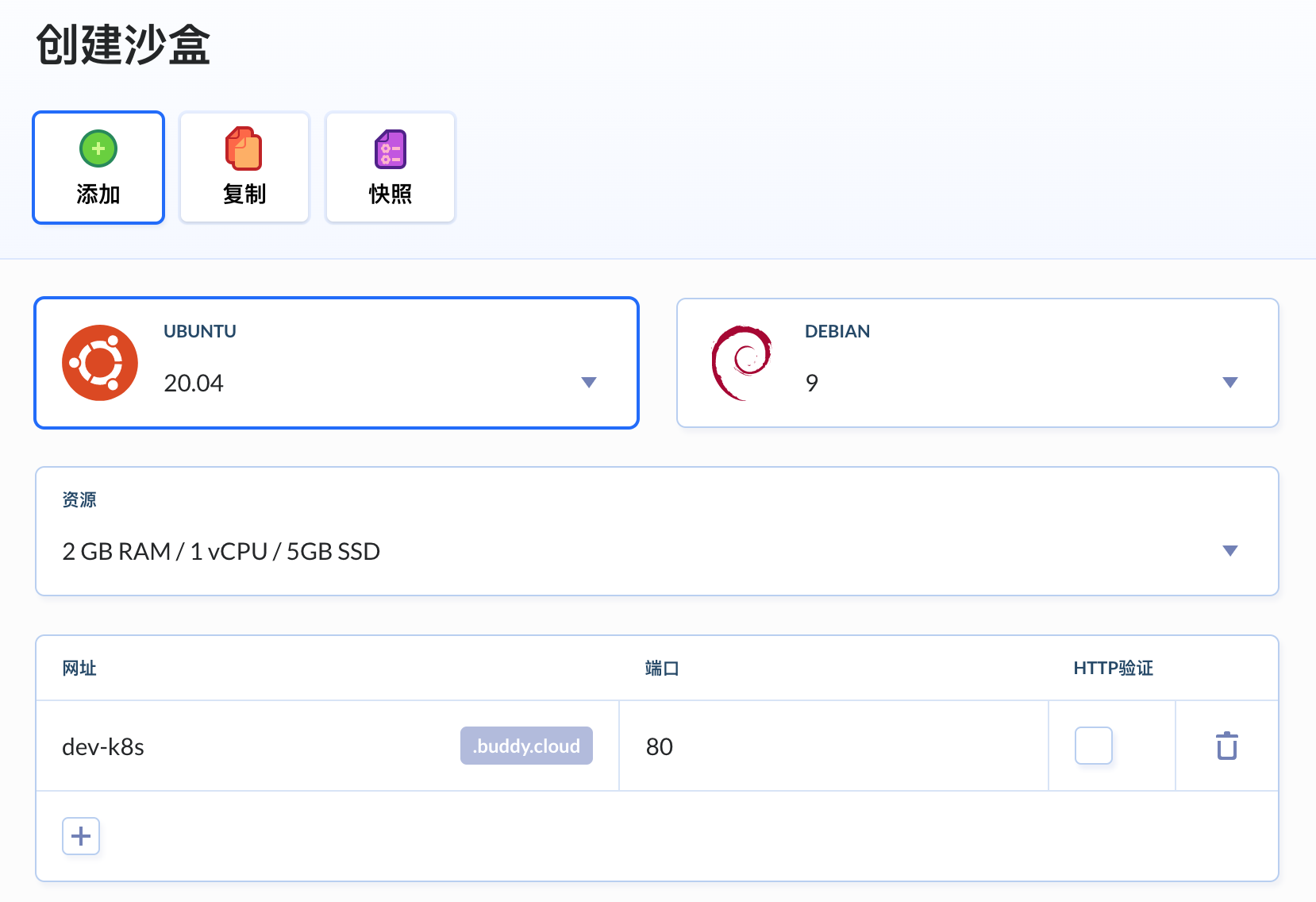The height and width of the screenshot is (902, 1316).
Task: Click the green plus 添加 icon
Action: (x=98, y=148)
